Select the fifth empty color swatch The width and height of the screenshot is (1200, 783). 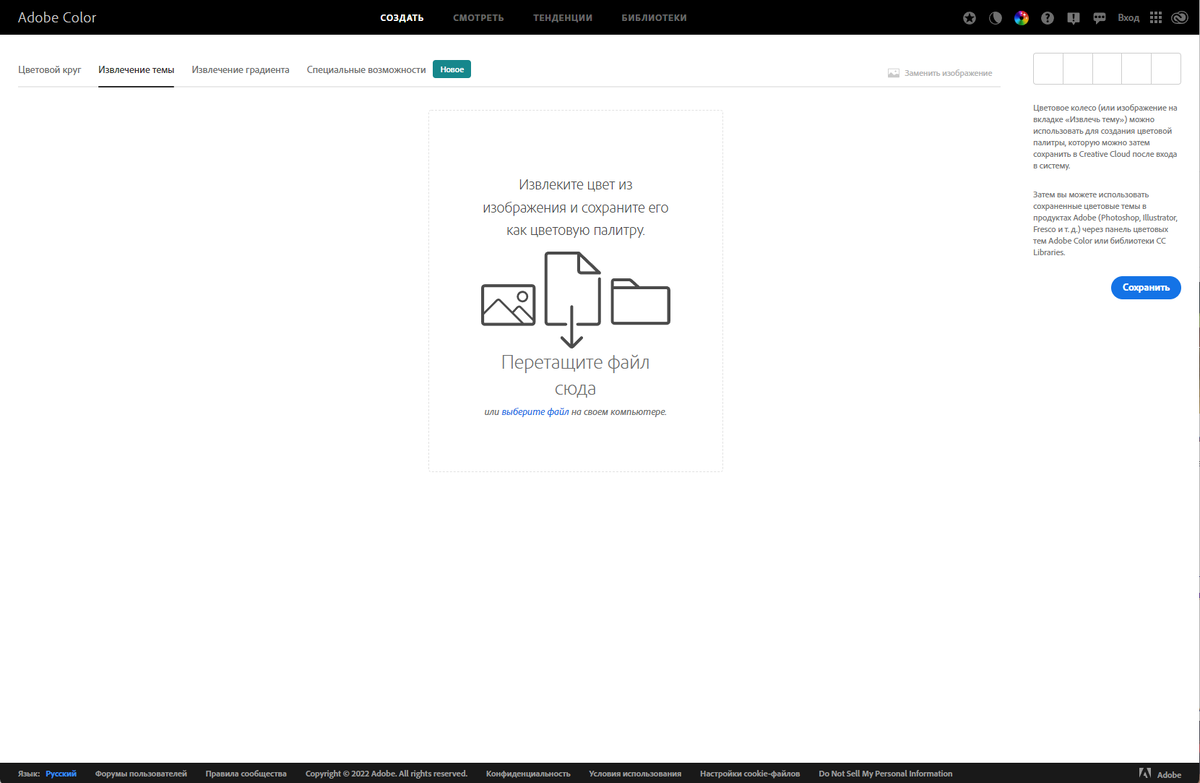tap(1166, 69)
